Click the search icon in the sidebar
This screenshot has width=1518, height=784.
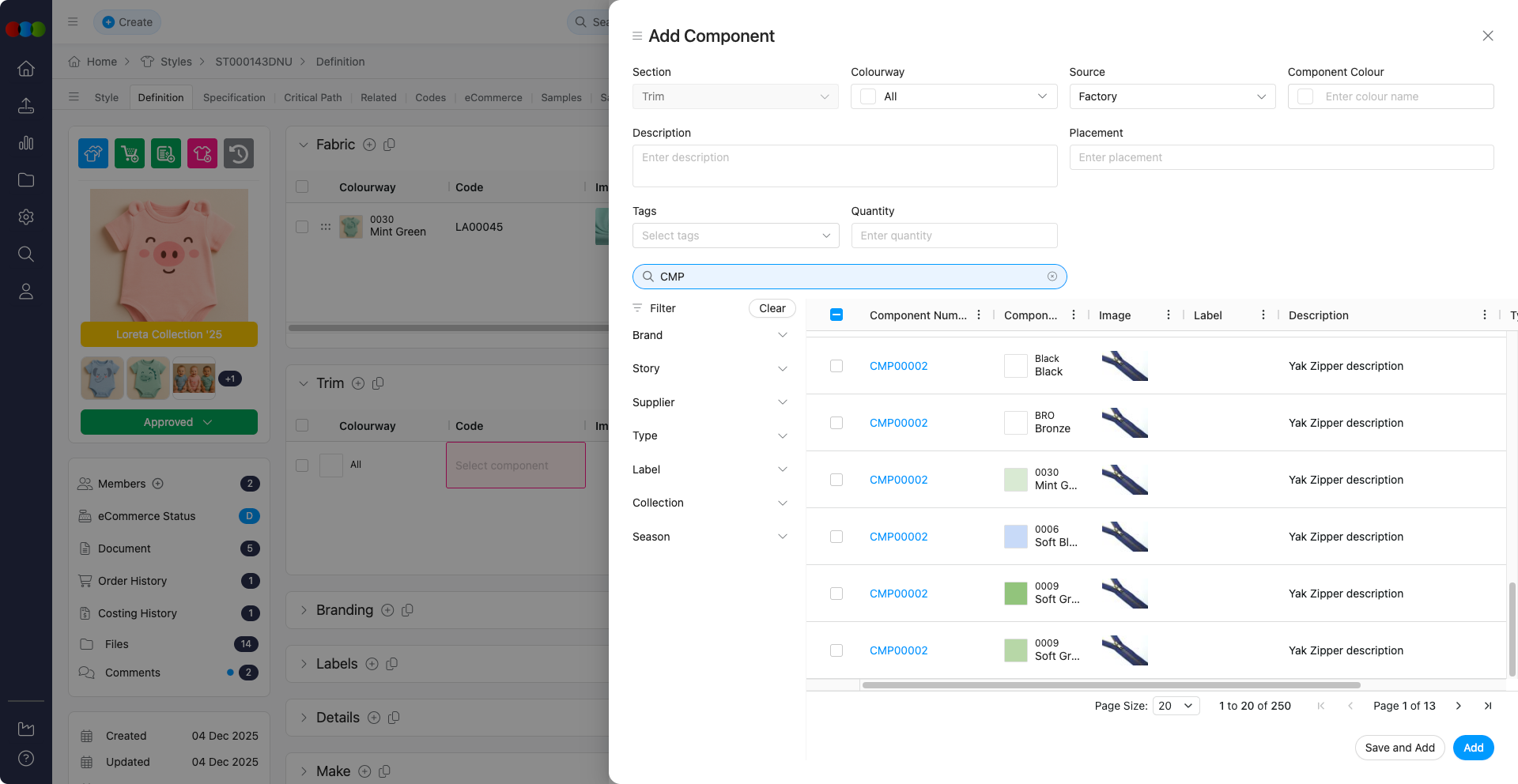(x=26, y=254)
